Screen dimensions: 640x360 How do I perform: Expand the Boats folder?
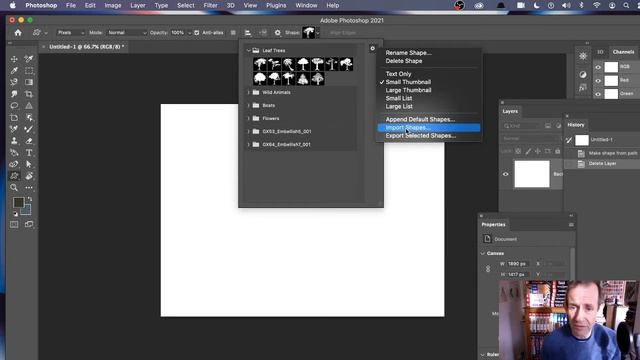[x=248, y=105]
